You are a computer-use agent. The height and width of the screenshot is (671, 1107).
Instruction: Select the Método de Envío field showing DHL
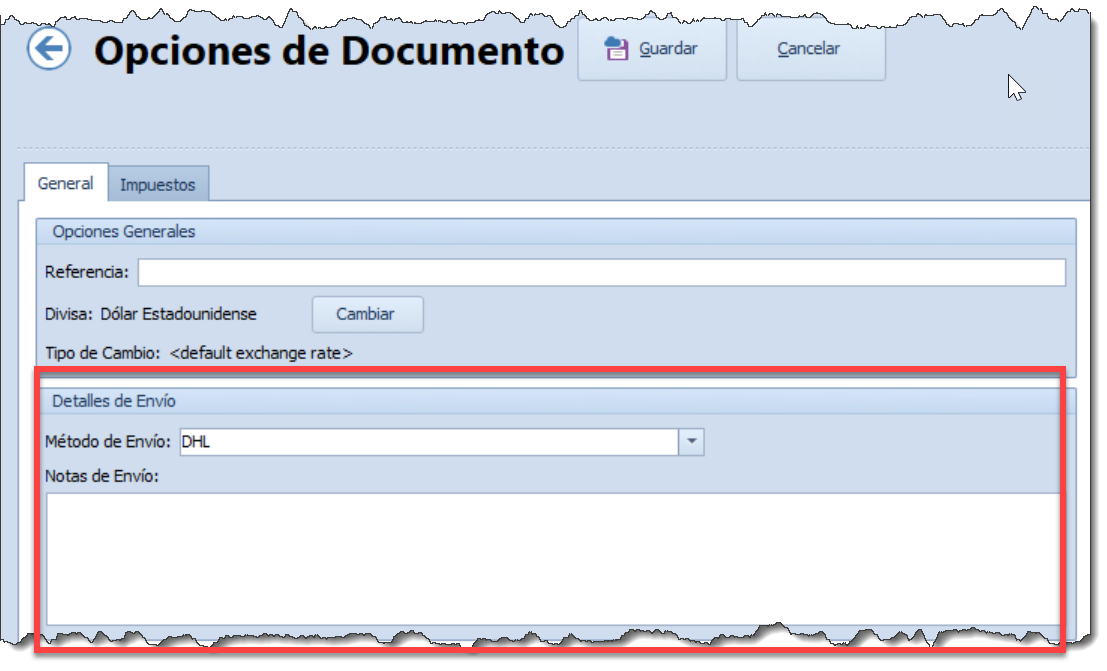[x=429, y=442]
